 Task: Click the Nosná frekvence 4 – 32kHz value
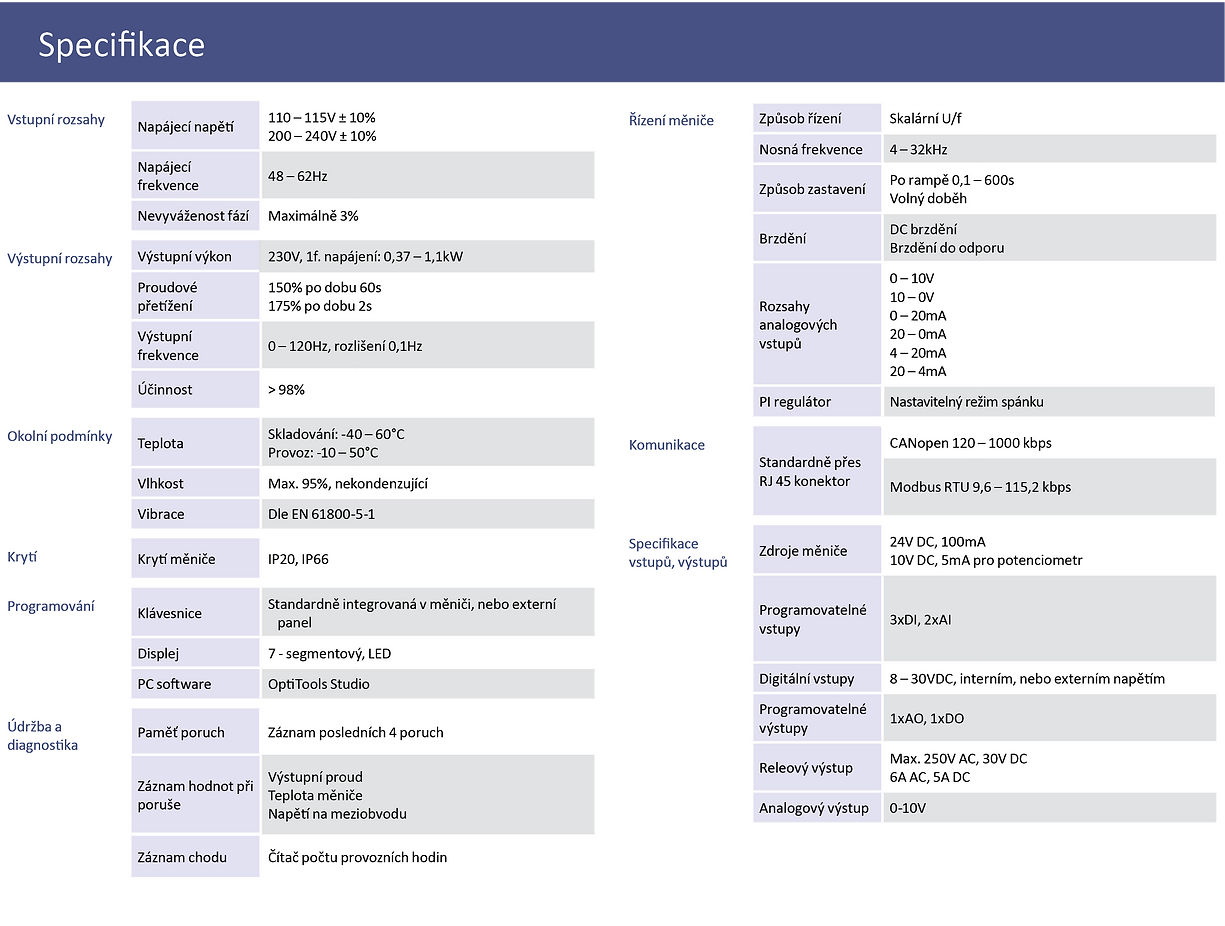[x=922, y=148]
